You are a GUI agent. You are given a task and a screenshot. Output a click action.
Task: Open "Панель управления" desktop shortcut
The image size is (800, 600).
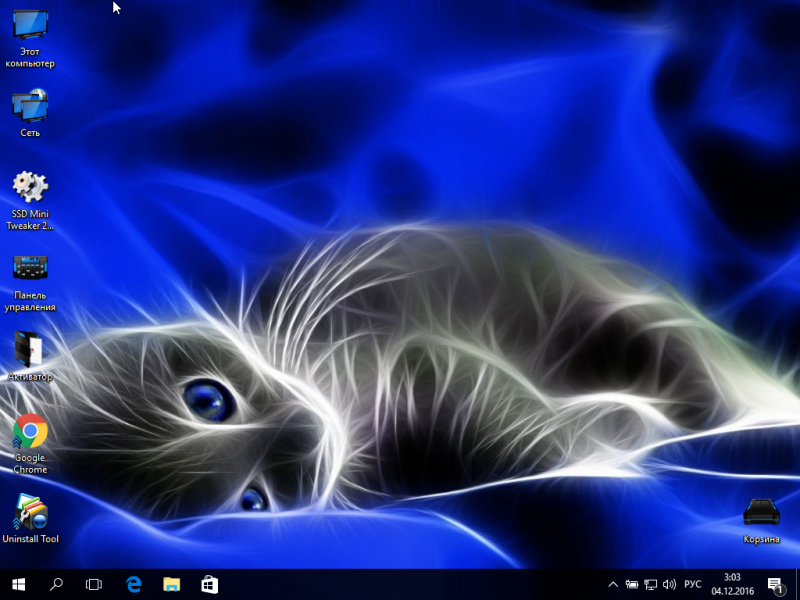point(30,283)
